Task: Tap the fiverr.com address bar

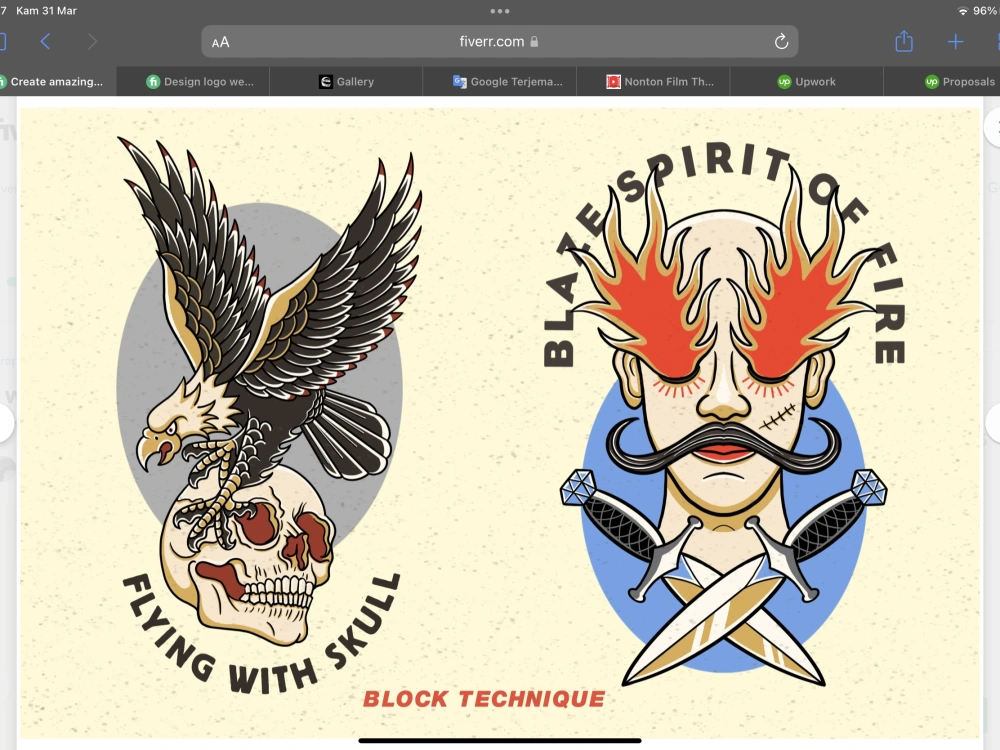Action: coord(499,41)
